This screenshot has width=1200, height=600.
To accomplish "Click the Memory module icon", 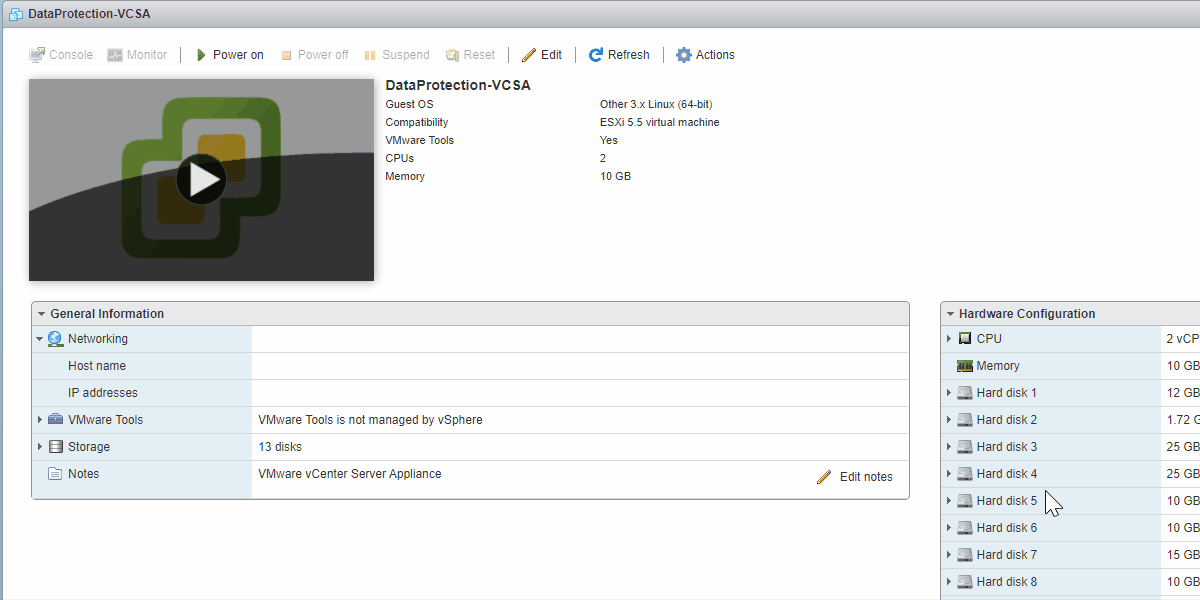I will [x=965, y=366].
